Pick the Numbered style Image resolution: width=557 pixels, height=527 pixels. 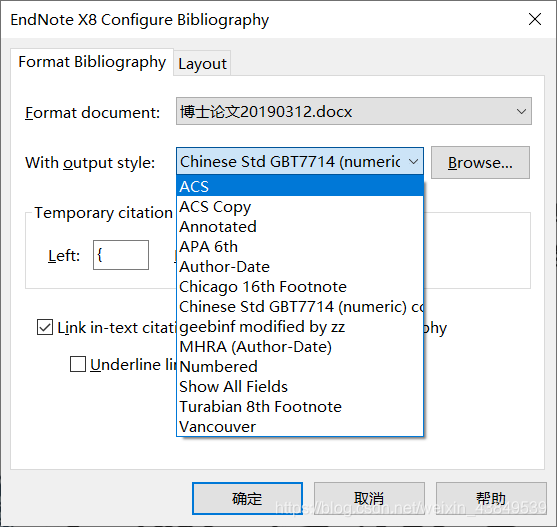point(300,366)
